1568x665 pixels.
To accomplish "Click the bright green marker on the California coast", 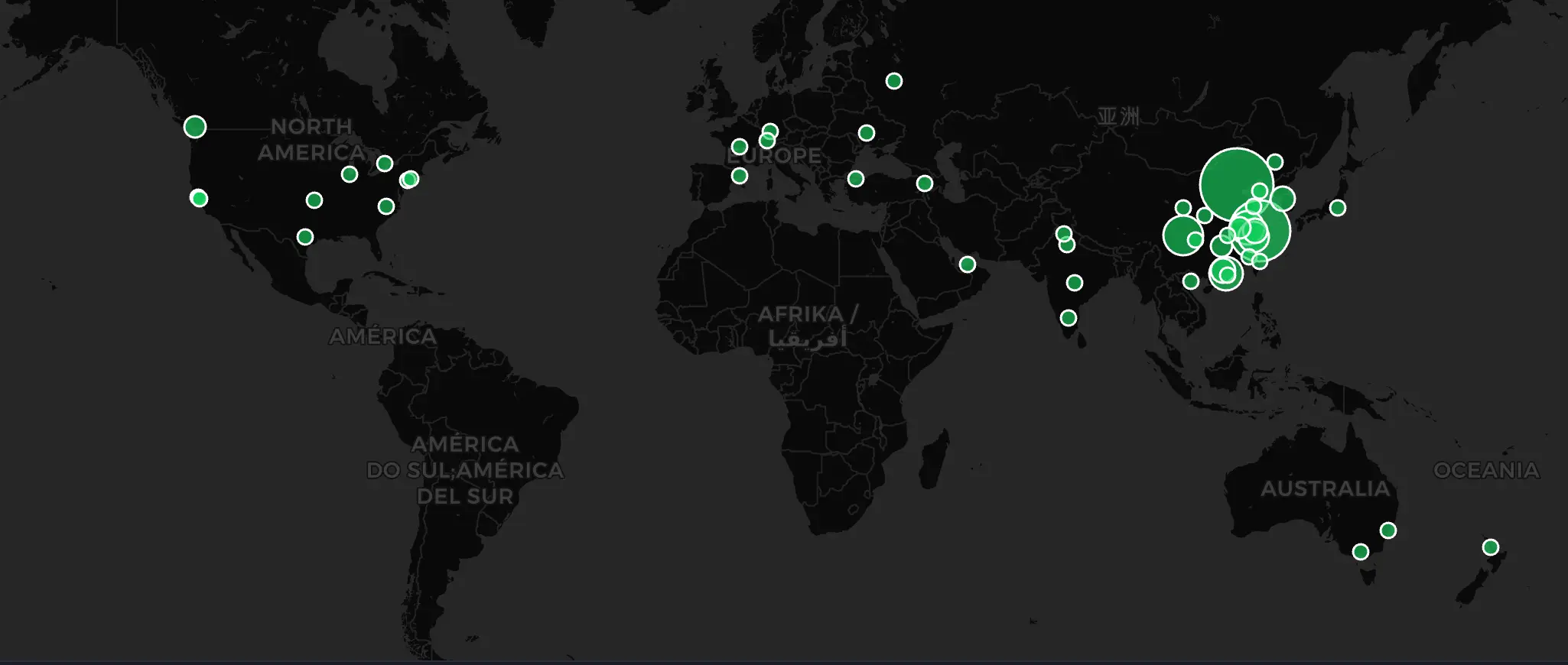I will (199, 199).
